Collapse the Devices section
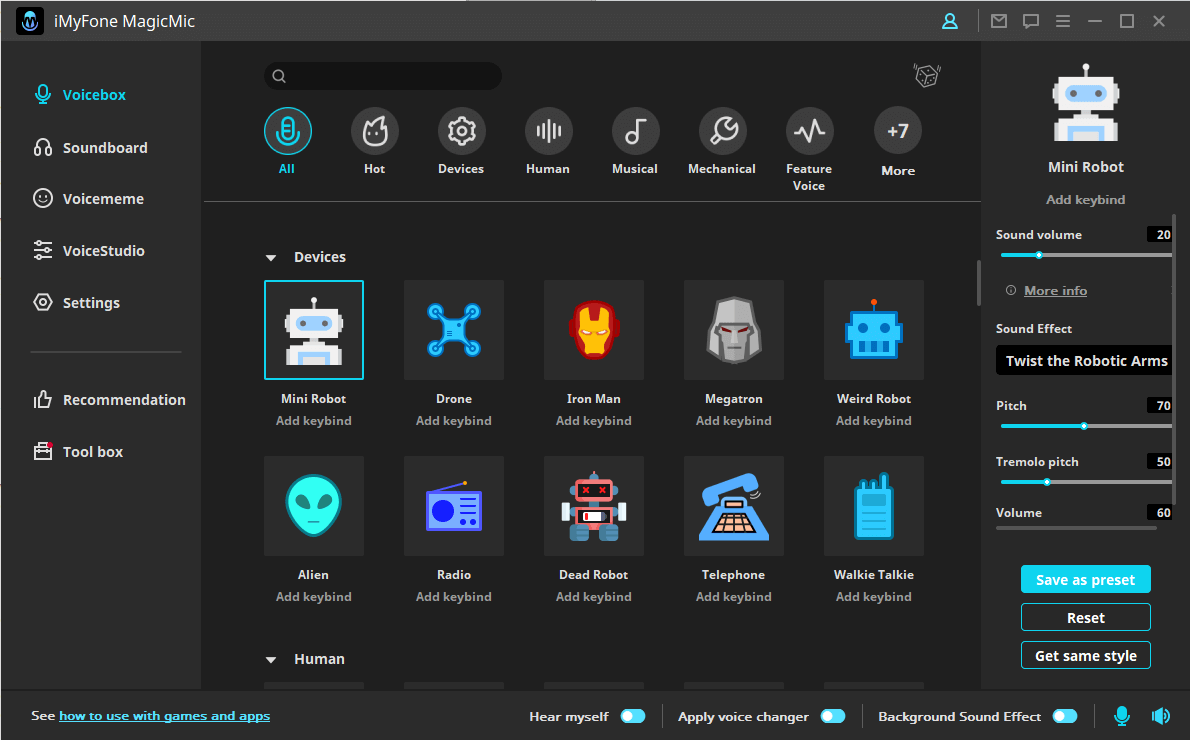The height and width of the screenshot is (740, 1190). (x=271, y=258)
